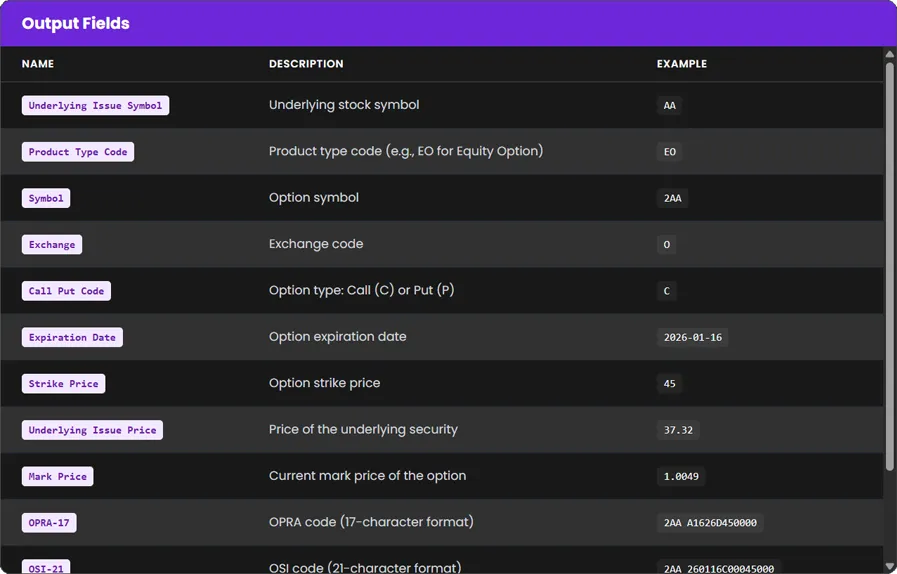Click the example value 2AA
Screen dimensions: 897x574
672,198
